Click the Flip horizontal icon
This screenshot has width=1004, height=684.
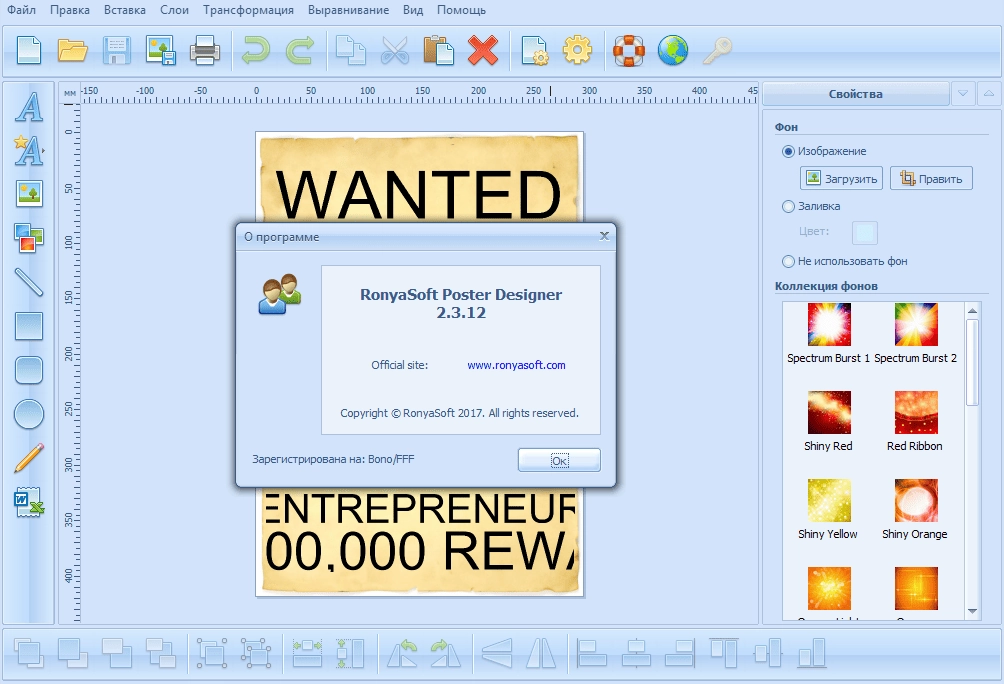click(x=541, y=653)
